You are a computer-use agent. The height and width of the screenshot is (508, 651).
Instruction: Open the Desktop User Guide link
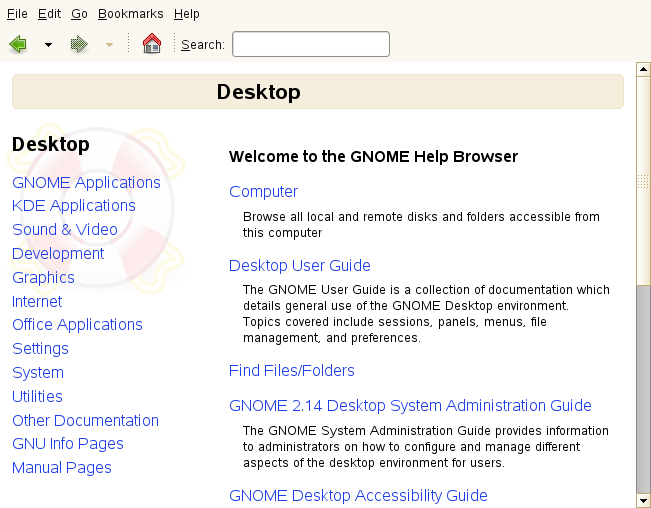click(x=299, y=265)
